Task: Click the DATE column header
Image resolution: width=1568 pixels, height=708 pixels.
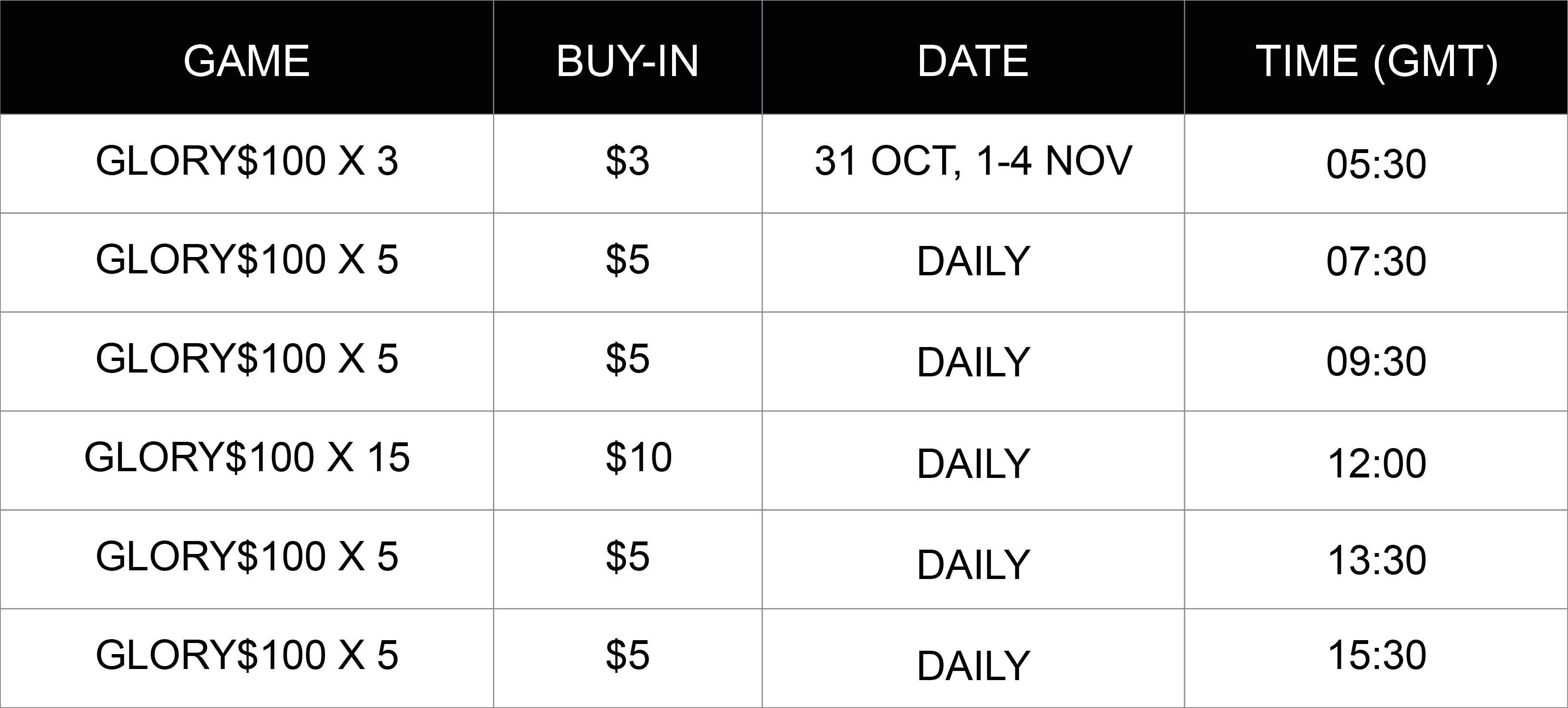Action: [972, 57]
